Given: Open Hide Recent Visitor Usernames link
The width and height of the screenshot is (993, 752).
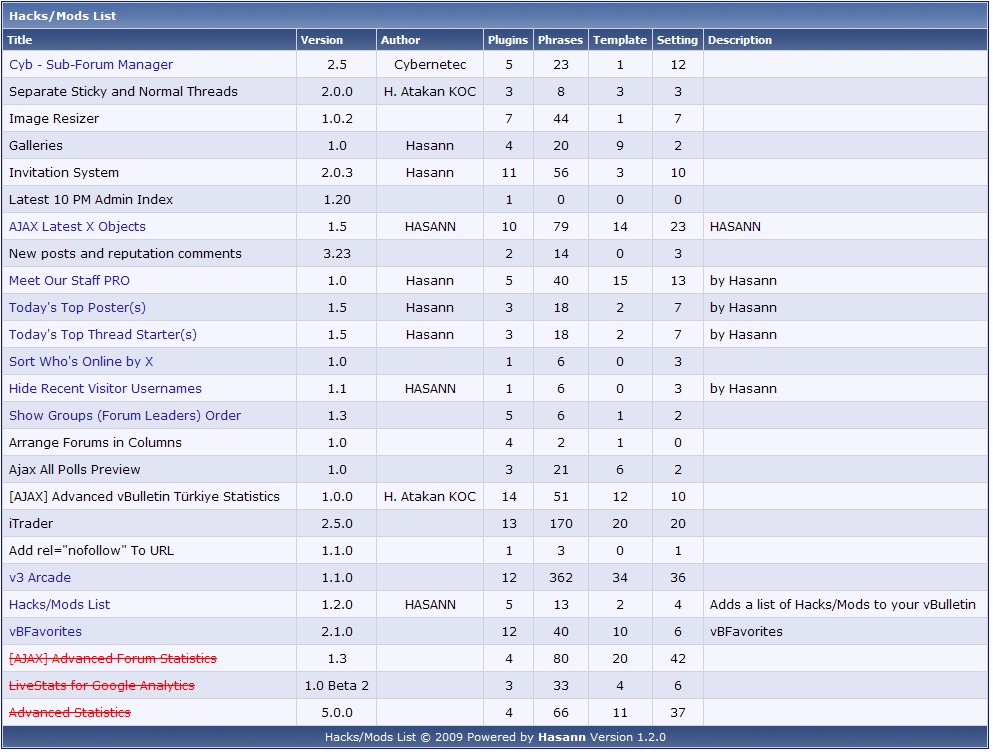Looking at the screenshot, I should tap(105, 389).
